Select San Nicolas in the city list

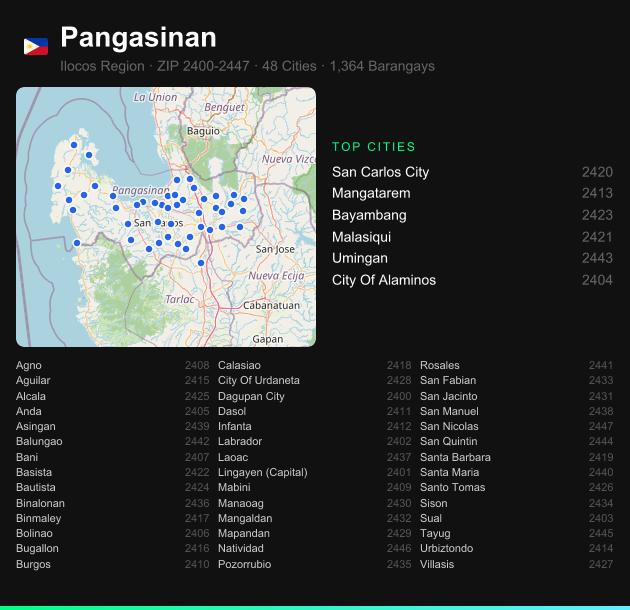click(x=517, y=426)
